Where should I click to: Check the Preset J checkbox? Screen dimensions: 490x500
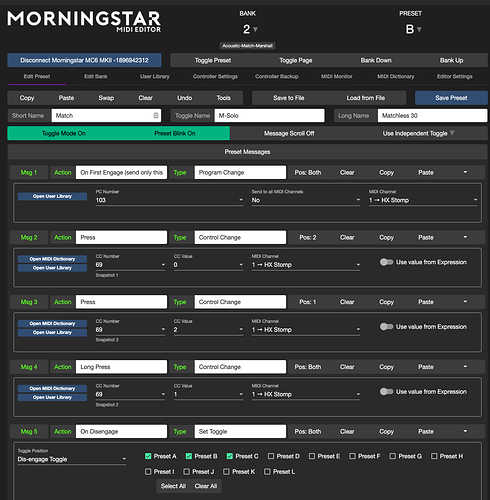click(187, 472)
